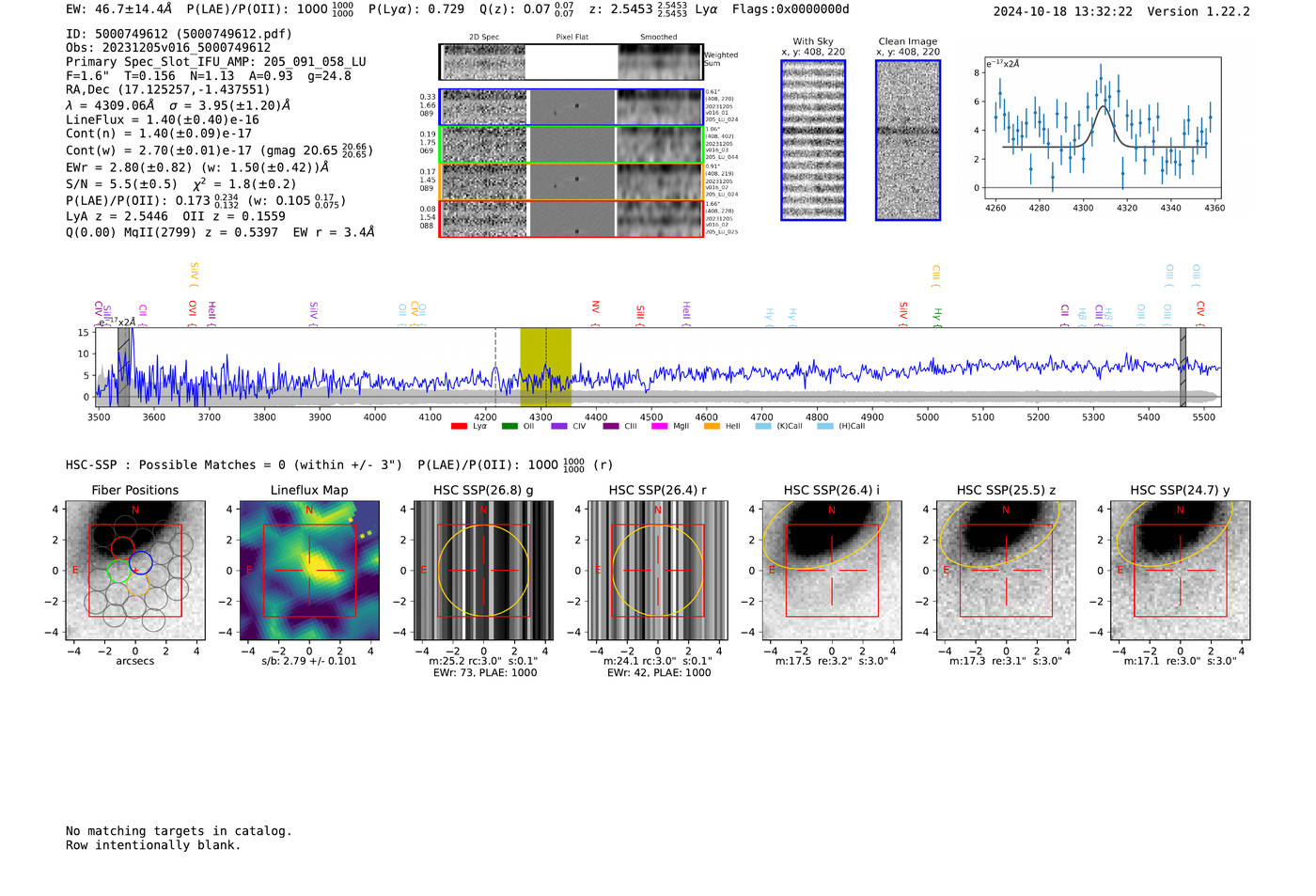Open the HSC SSP(25.5) z image
The height and width of the screenshot is (896, 1316).
click(x=1006, y=571)
